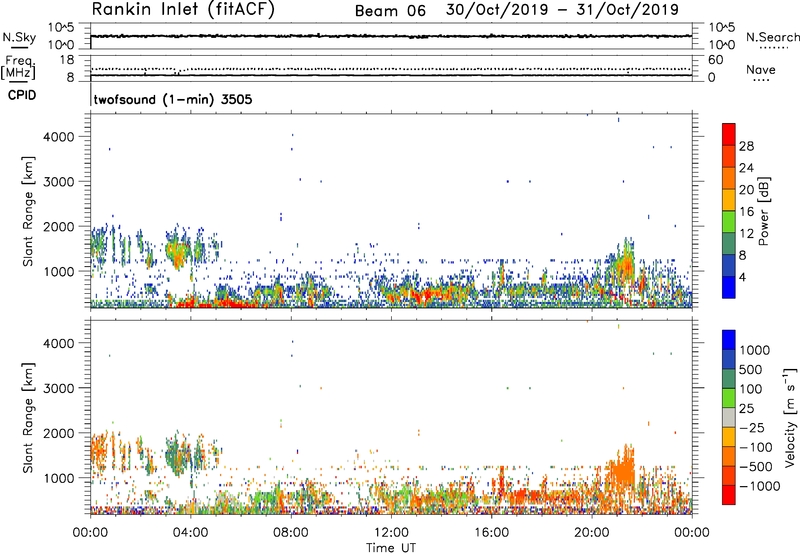The width and height of the screenshot is (800, 554).
Task: Click the '20:00' time axis tick label
Action: coord(591,533)
